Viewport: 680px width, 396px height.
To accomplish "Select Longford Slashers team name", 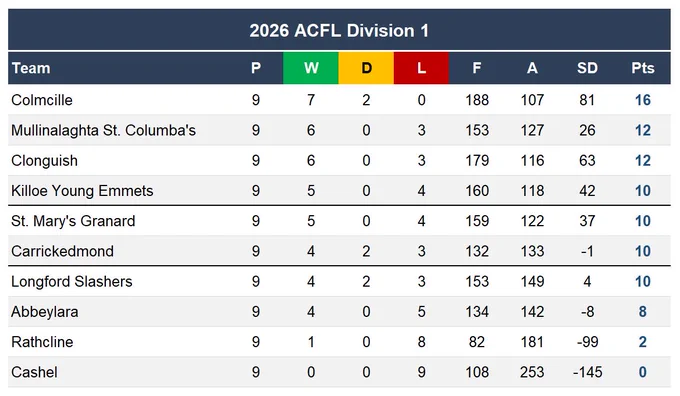I will point(72,282).
